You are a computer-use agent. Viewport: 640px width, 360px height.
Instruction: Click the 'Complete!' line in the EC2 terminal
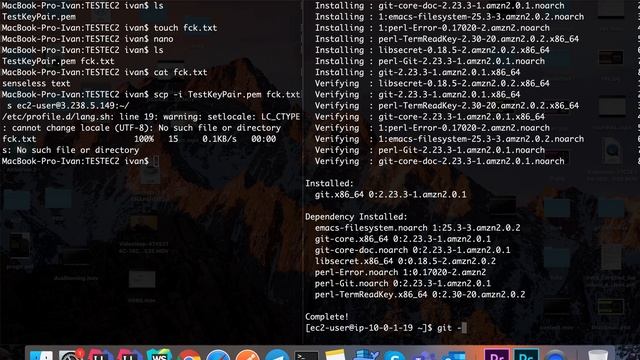pos(327,317)
